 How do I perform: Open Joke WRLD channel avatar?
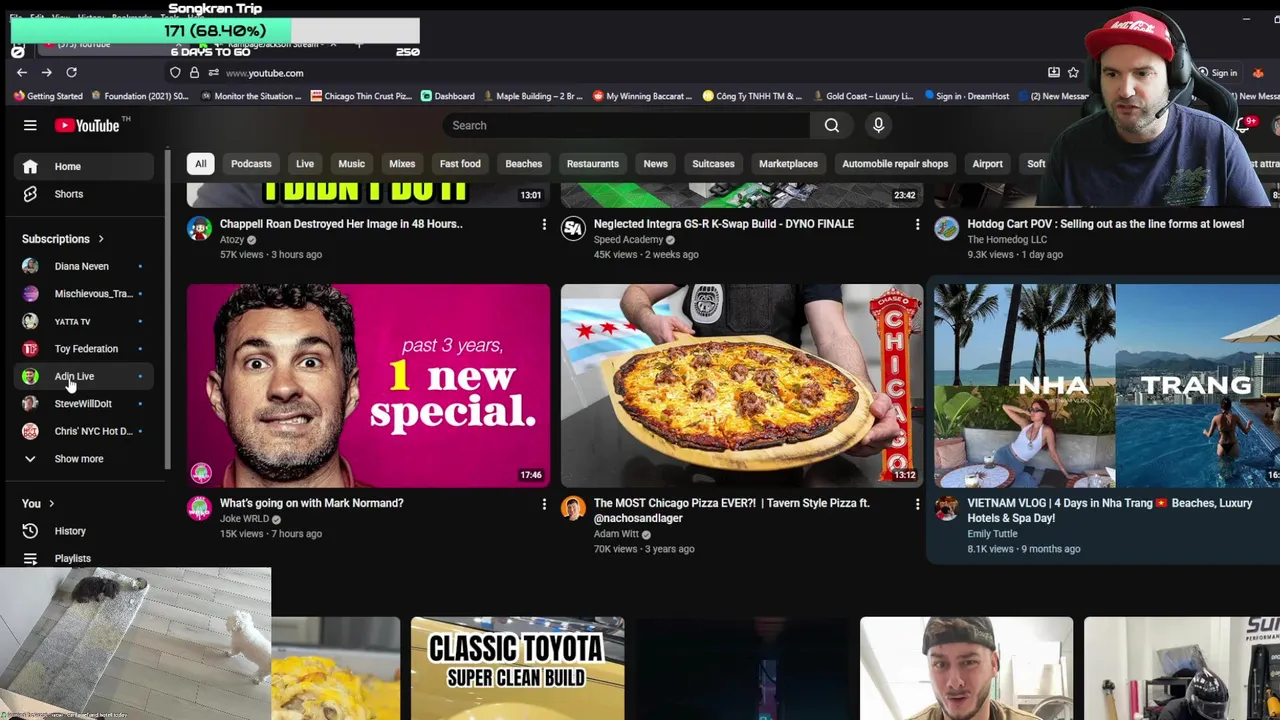coord(199,508)
